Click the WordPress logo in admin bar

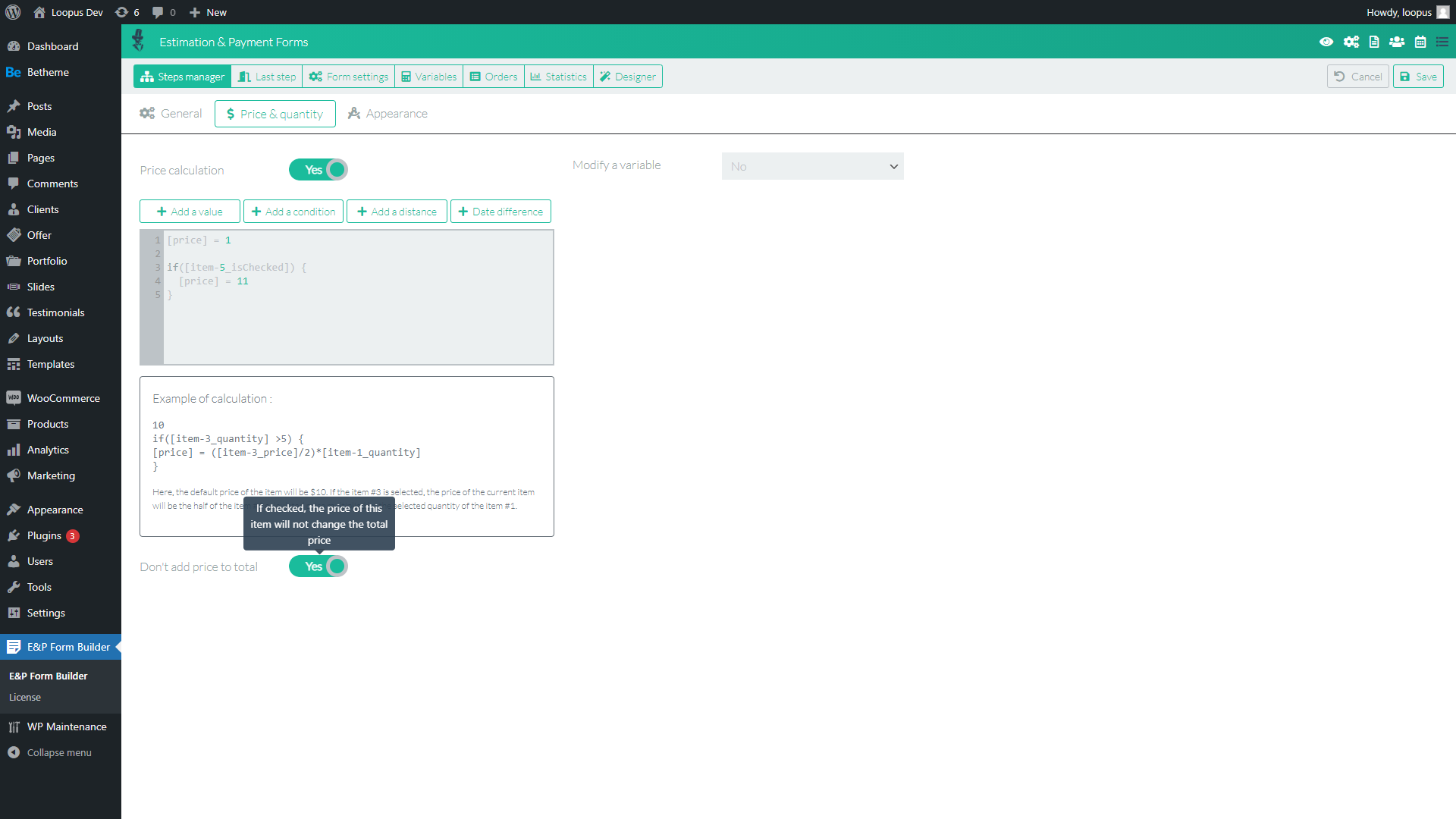pos(13,12)
